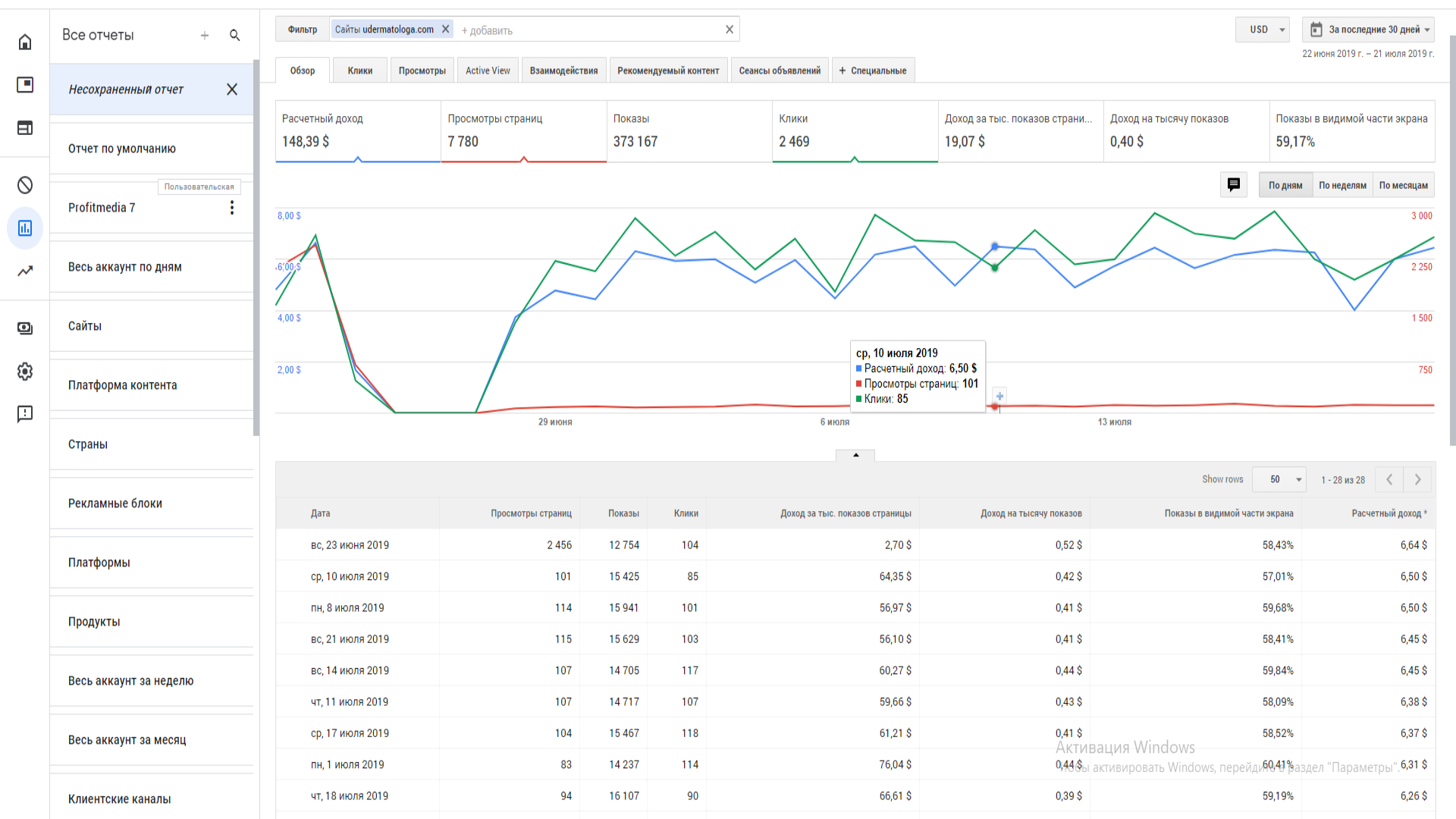Switch chart grouping to По неделям
1456x819 pixels.
pyautogui.click(x=1342, y=186)
